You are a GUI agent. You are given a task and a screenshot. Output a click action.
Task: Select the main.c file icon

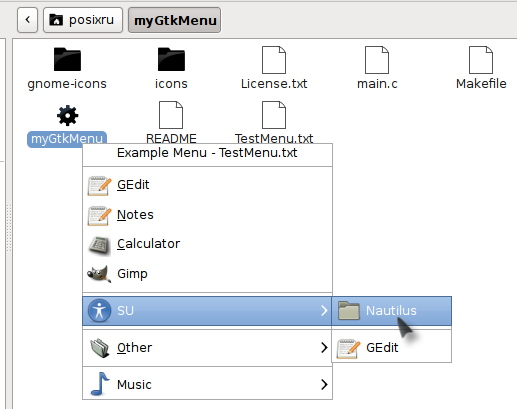click(x=377, y=60)
